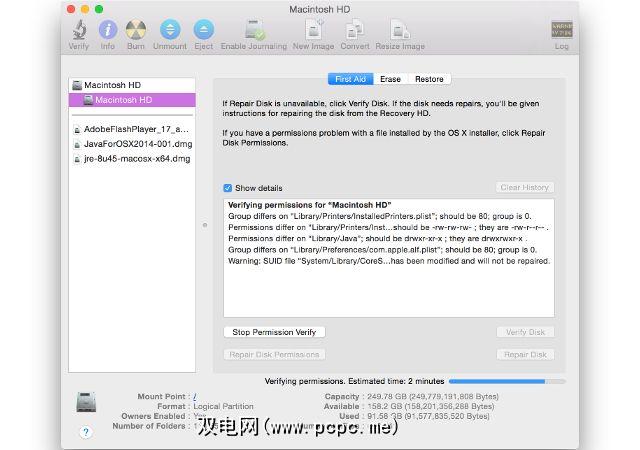The width and height of the screenshot is (640, 450).
Task: Select jre-8u45-macosx-x64.dmg in sidebar
Action: 132,159
